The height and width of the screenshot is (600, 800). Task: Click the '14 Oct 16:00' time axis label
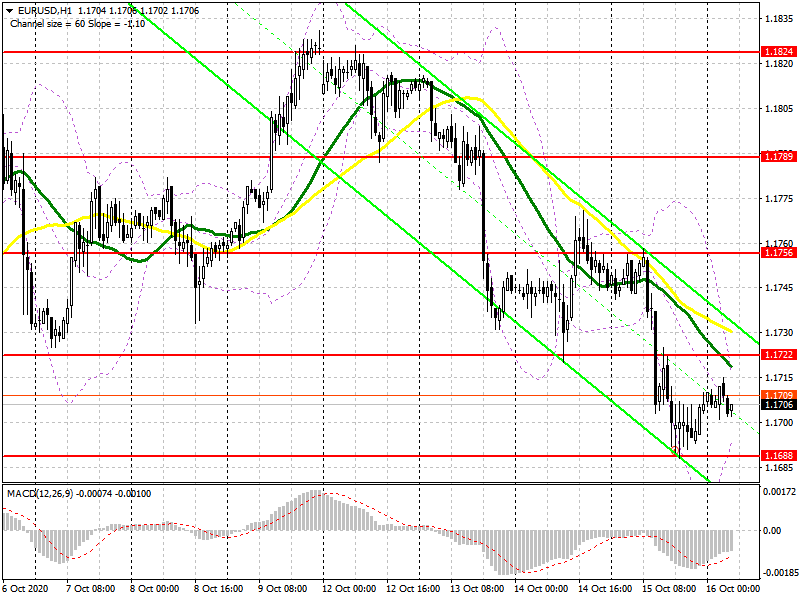(x=605, y=589)
